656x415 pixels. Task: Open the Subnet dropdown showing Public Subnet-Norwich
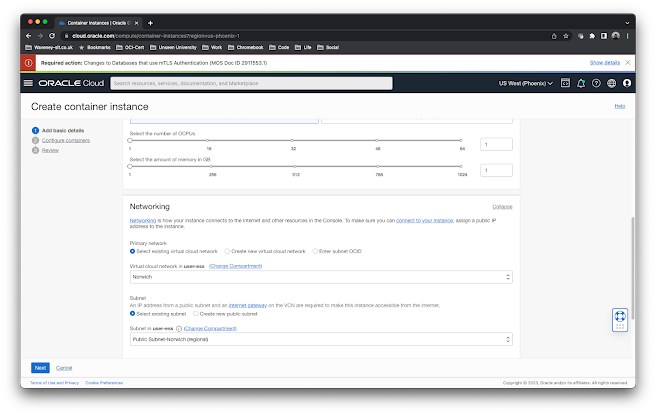click(x=321, y=339)
